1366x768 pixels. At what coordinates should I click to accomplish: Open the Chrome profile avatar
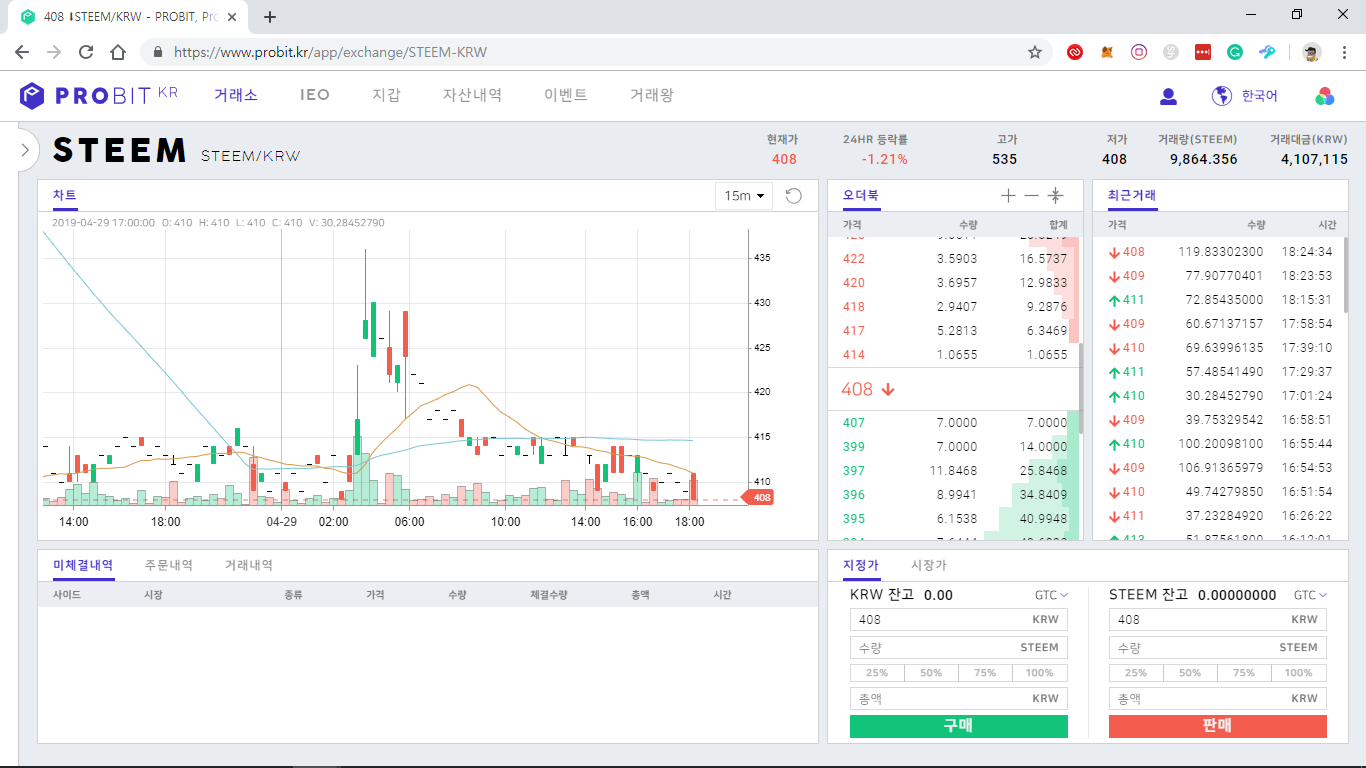coord(1311,52)
